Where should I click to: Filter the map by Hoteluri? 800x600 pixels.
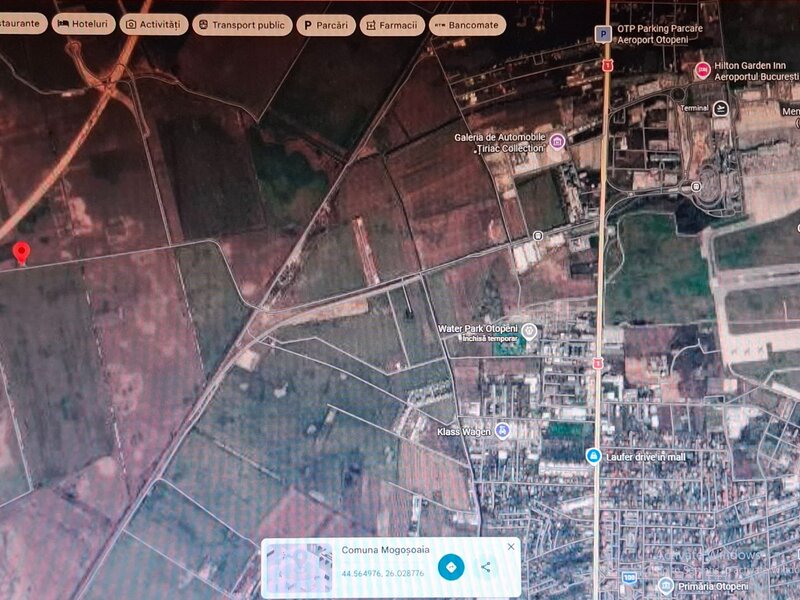pos(83,24)
